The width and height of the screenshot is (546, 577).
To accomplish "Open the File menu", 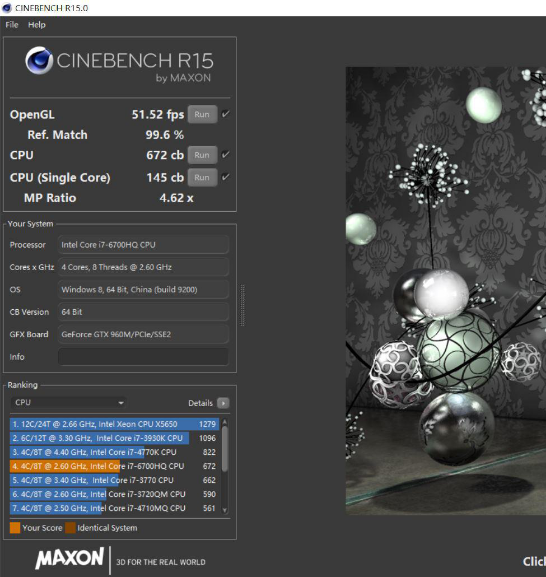I will click(12, 25).
